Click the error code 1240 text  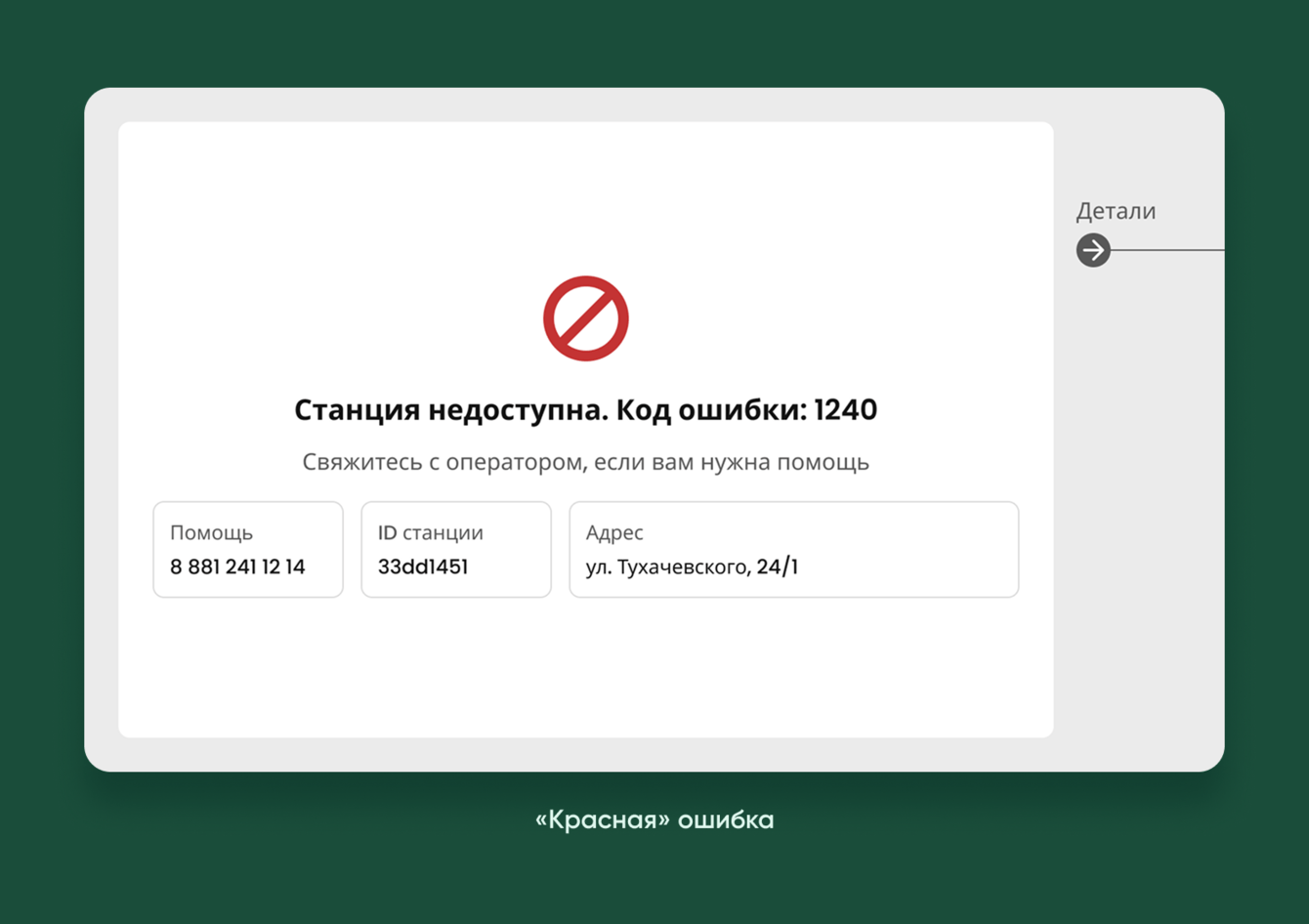coord(845,409)
